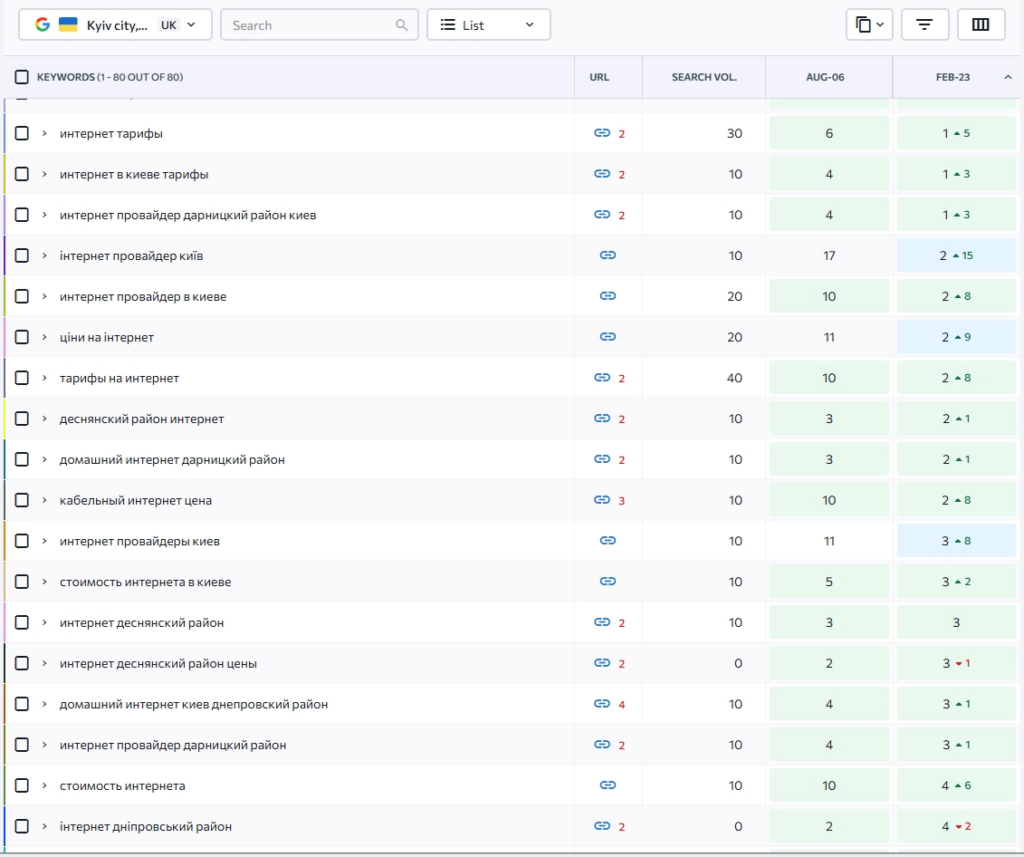
Task: Open URL link icon for интернет тарифы
Action: coord(602,133)
